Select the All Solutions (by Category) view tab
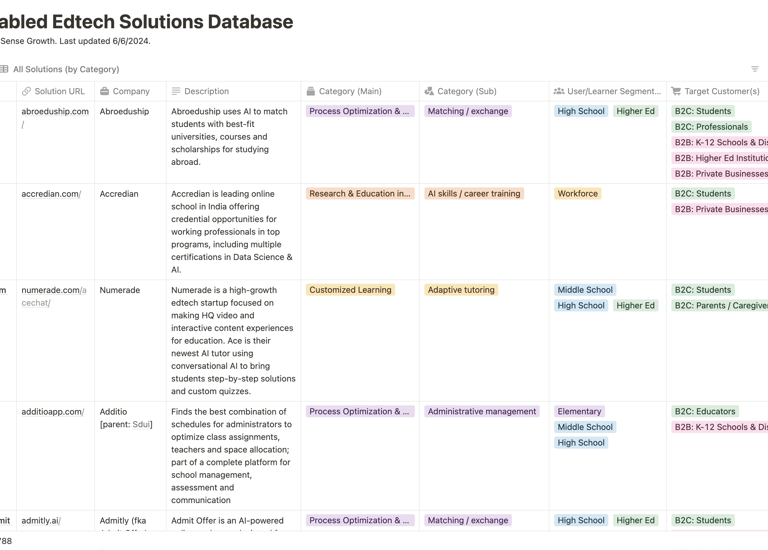 pyautogui.click(x=66, y=69)
